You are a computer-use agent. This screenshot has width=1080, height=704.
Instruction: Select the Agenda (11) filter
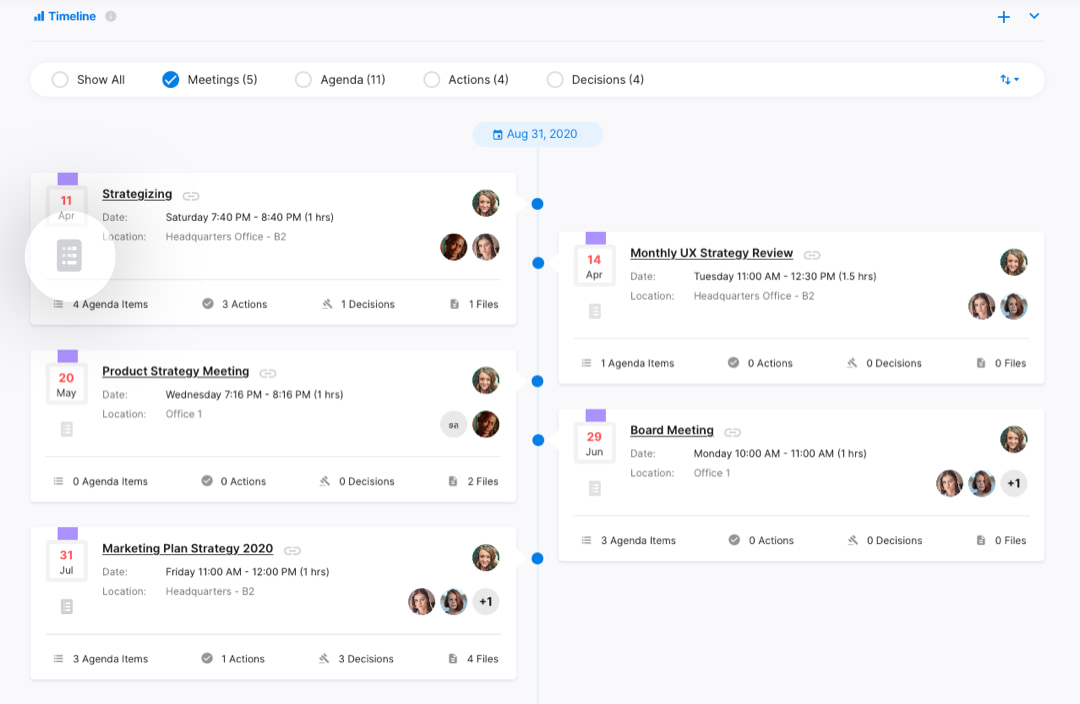coord(303,79)
